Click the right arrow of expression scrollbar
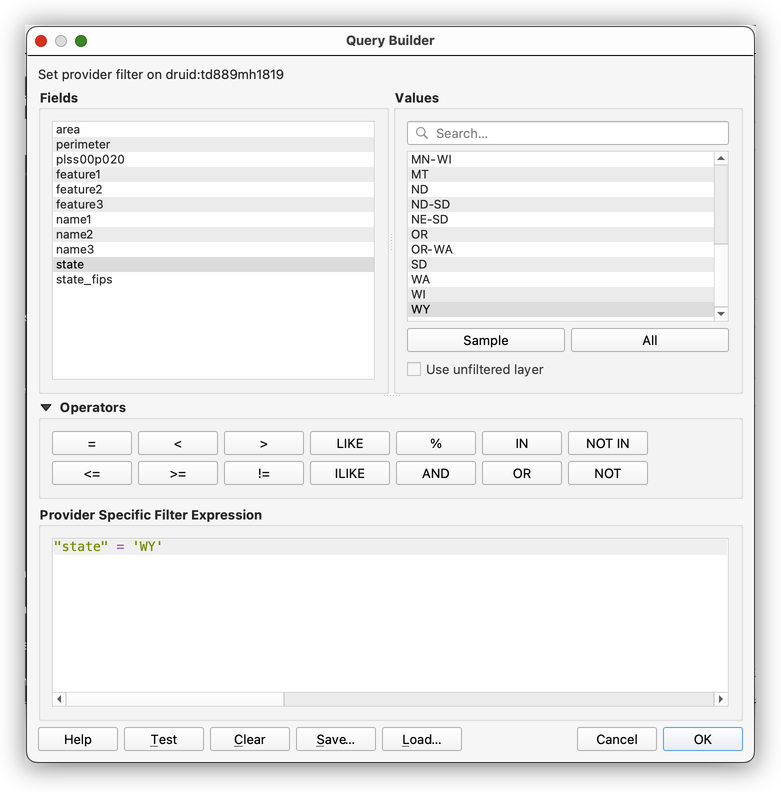The width and height of the screenshot is (781, 792). coord(720,699)
